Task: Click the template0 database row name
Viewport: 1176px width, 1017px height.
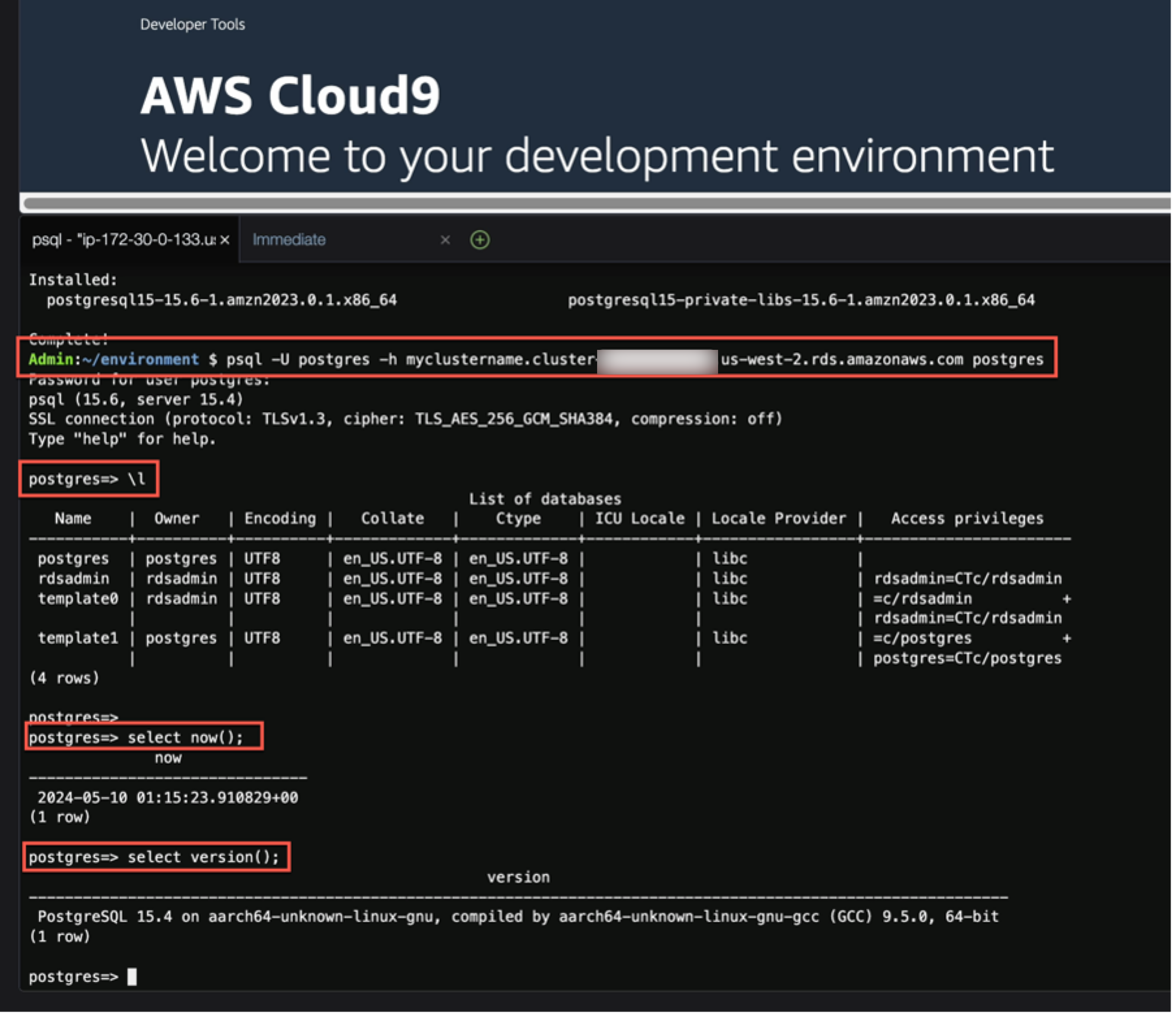Action: coord(78,599)
